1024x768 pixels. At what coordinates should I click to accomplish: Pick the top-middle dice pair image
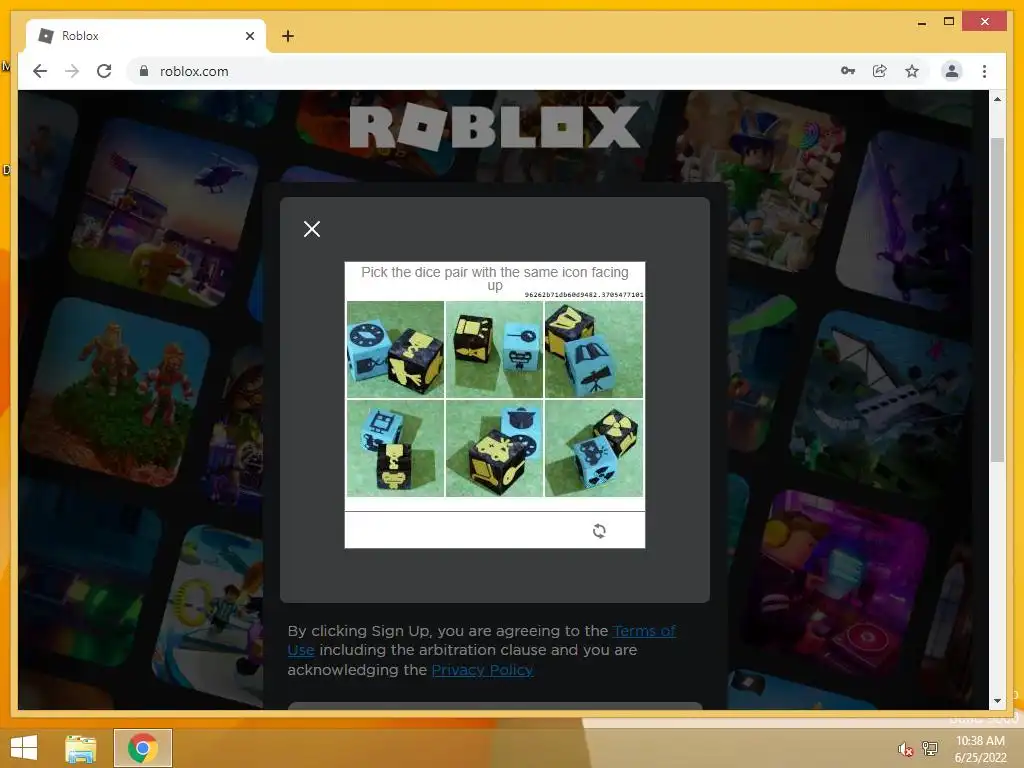pyautogui.click(x=494, y=349)
